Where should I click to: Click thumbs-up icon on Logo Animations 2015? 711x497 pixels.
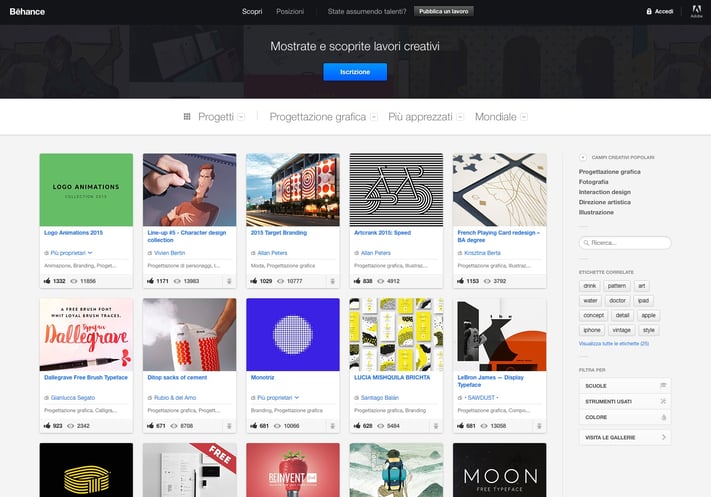coord(47,281)
